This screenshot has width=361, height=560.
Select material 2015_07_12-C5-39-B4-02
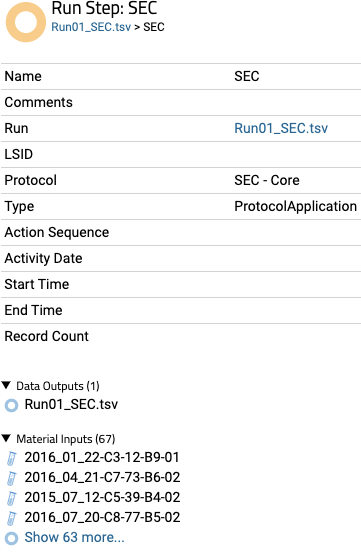click(102, 497)
